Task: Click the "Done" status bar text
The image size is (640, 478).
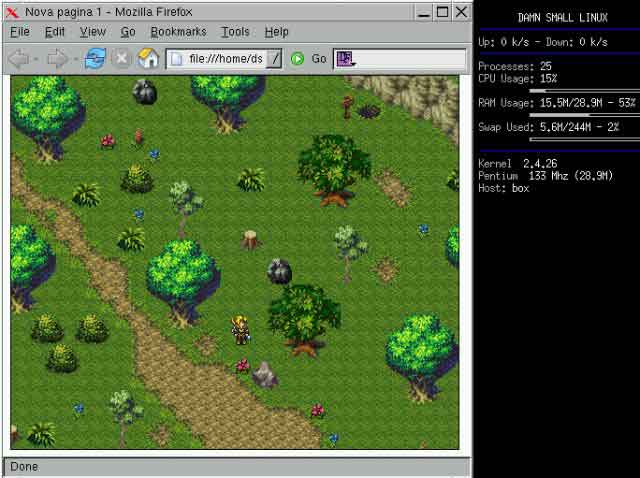Action: (24, 467)
